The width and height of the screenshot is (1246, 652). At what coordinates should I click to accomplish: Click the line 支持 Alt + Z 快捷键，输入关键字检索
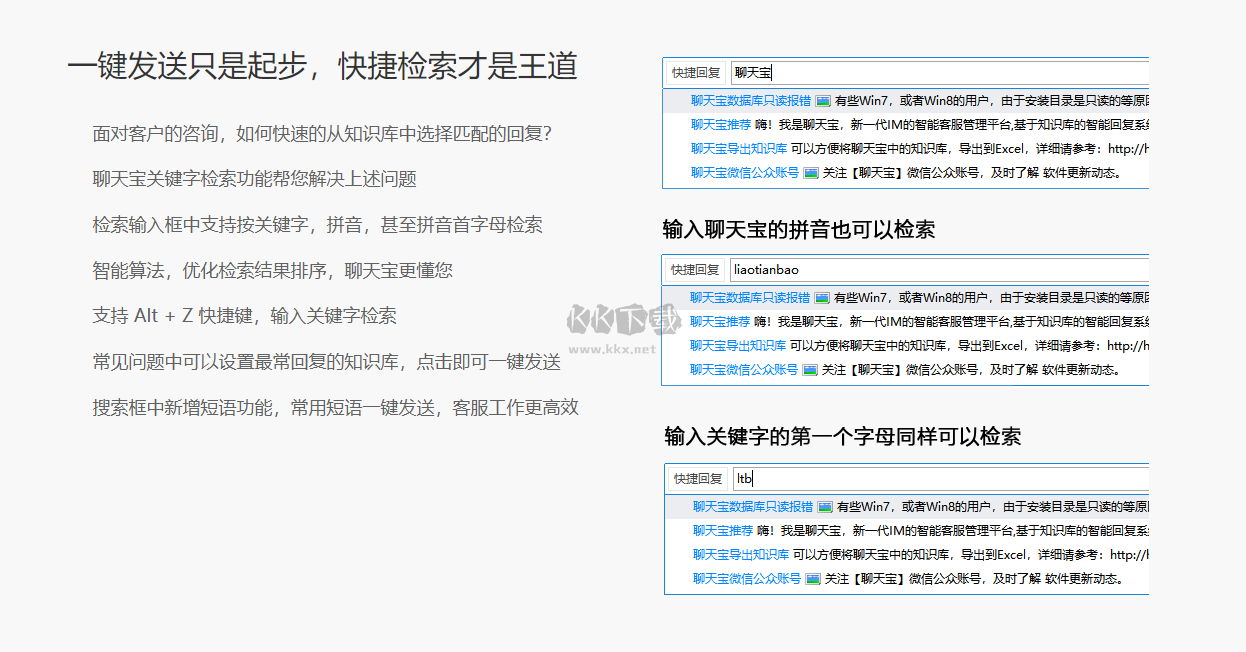tap(244, 316)
